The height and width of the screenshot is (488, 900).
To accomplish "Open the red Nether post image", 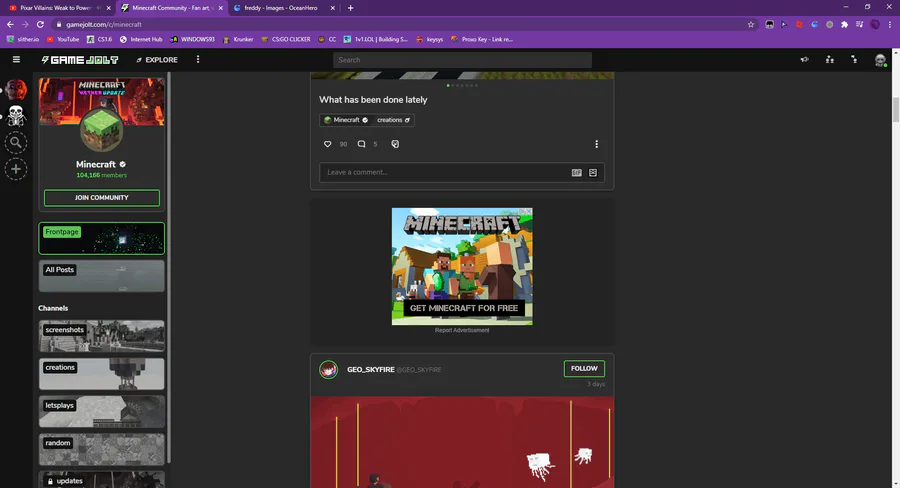I will 462,442.
